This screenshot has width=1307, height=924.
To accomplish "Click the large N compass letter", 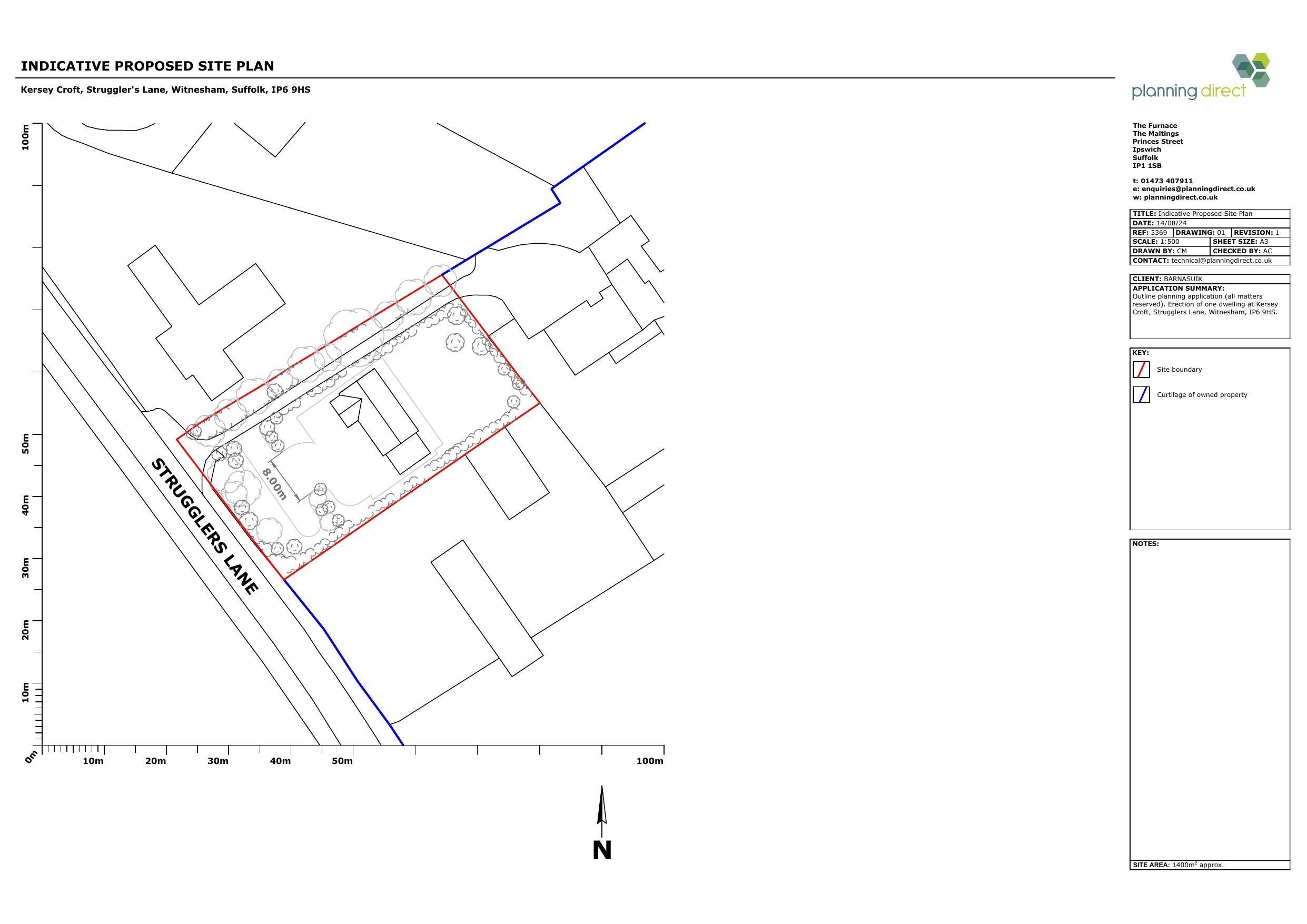I will point(602,851).
